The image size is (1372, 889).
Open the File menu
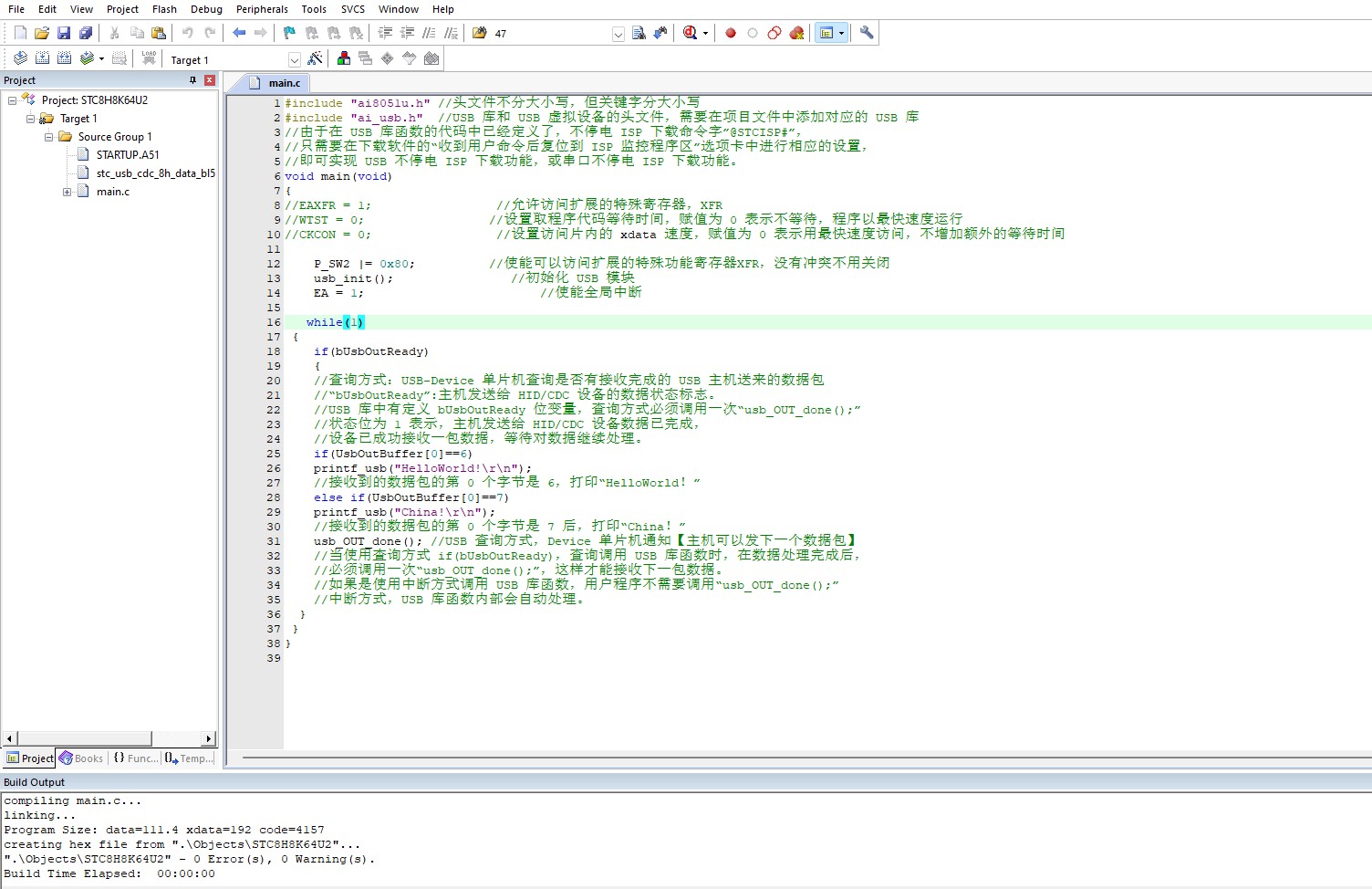point(16,9)
